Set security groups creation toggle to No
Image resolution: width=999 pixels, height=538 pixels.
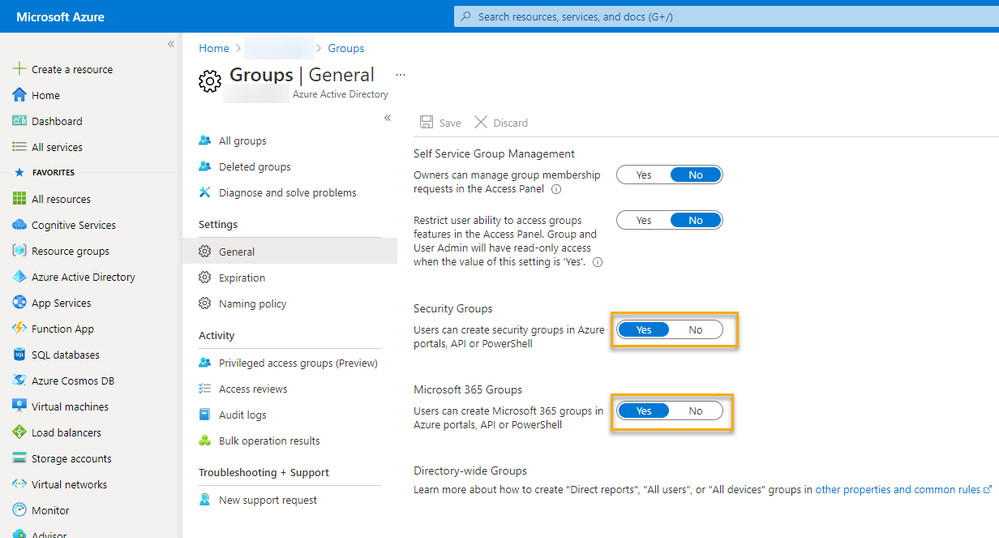pos(696,330)
